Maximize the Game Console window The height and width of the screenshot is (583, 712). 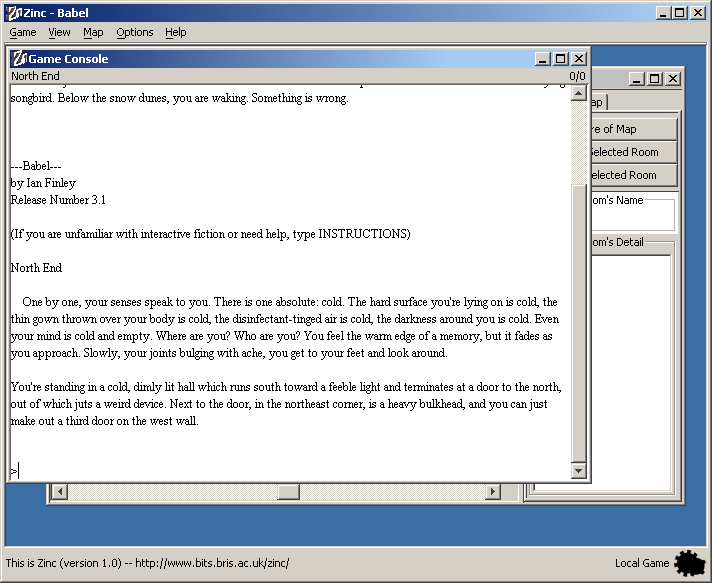(x=561, y=59)
